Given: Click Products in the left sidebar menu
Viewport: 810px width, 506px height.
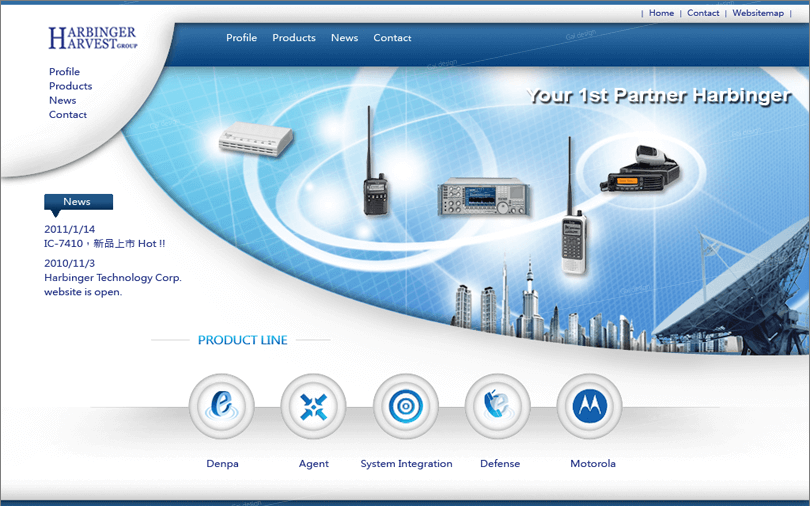Looking at the screenshot, I should click(70, 86).
